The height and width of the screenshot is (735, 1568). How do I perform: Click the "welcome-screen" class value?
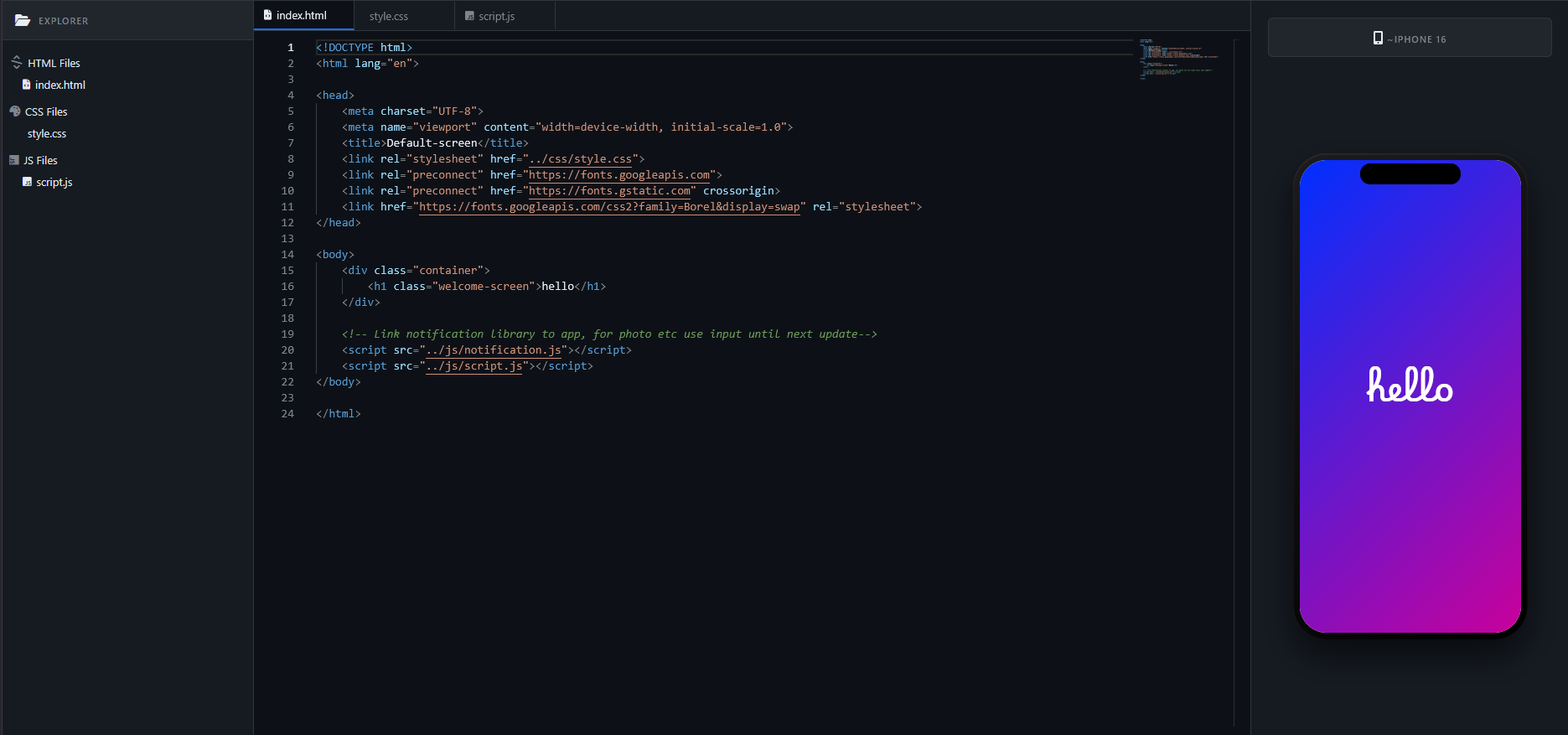[484, 286]
